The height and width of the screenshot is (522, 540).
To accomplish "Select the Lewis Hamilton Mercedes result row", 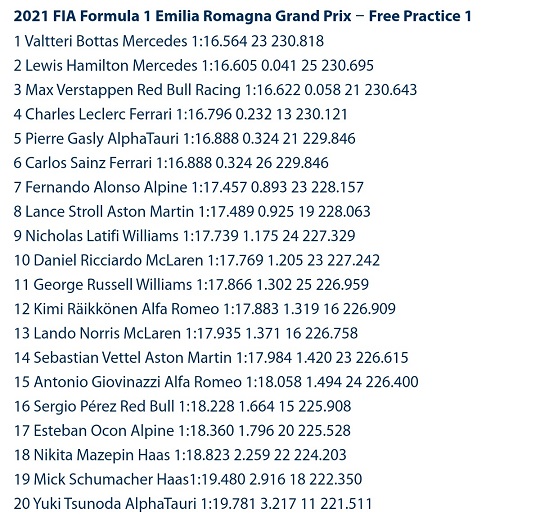I will point(194,65).
